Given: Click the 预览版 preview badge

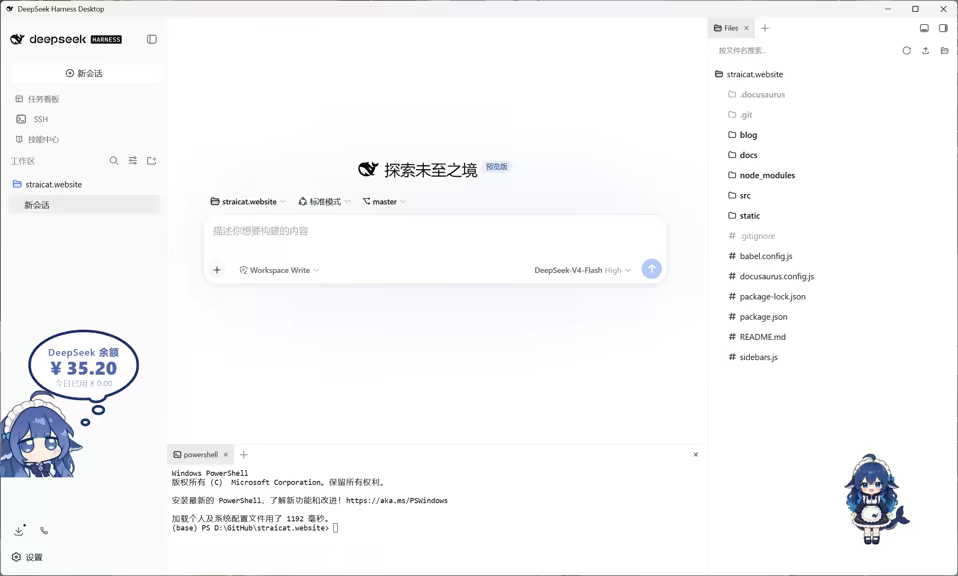Looking at the screenshot, I should point(497,167).
